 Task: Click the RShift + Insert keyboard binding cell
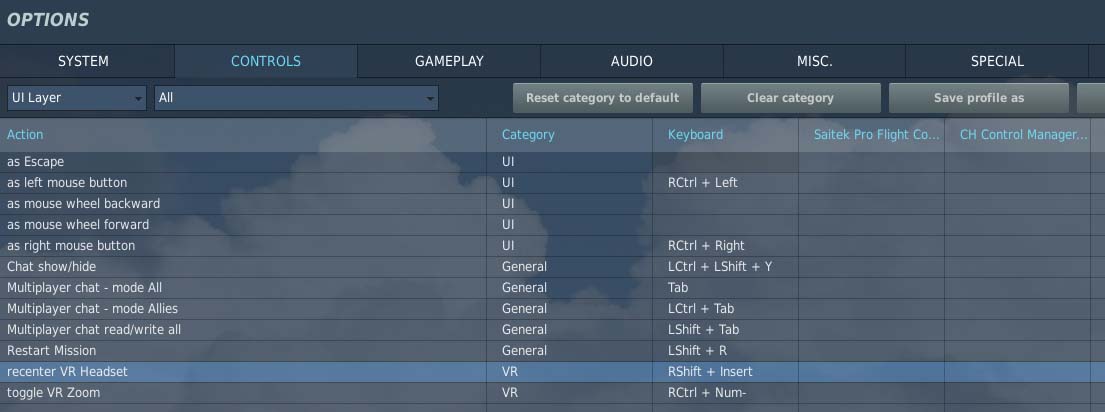tap(725, 372)
